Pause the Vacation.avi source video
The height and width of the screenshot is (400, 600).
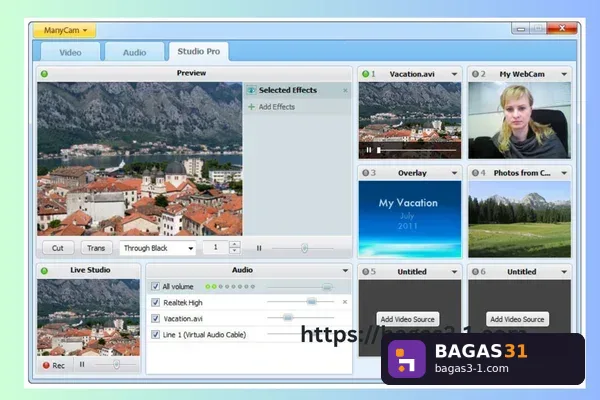(369, 150)
